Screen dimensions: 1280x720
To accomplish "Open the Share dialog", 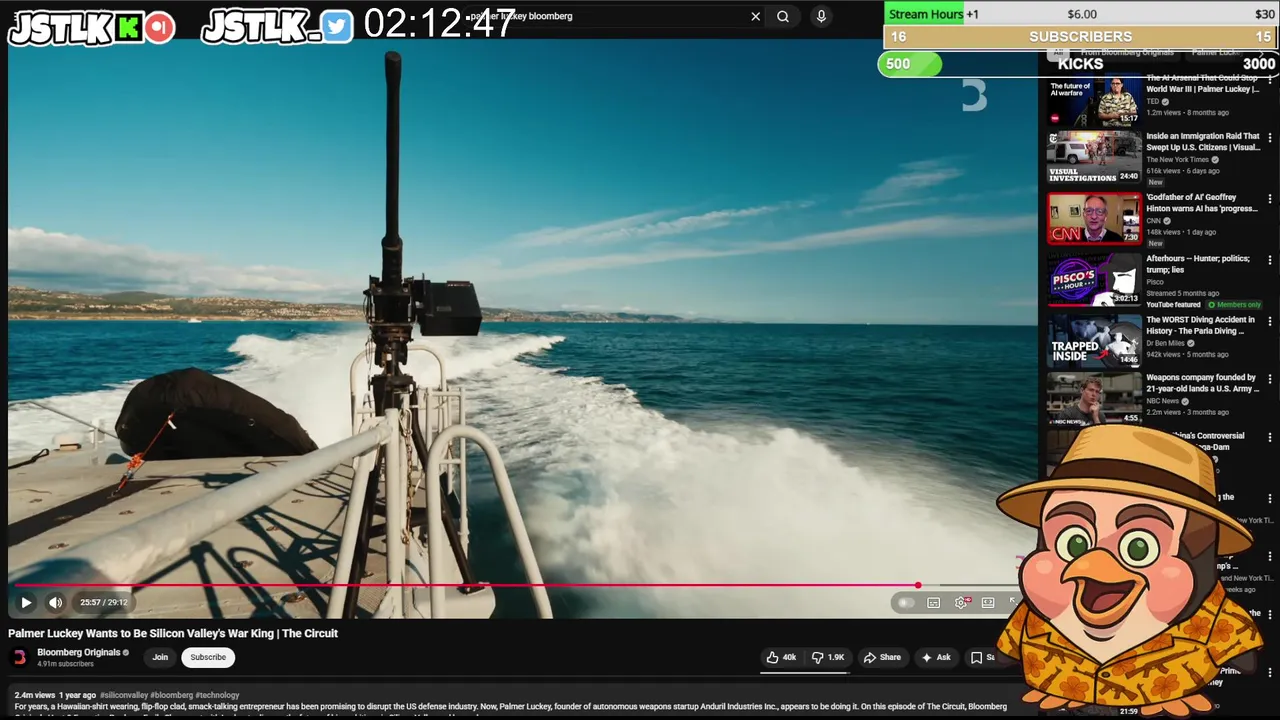I will click(882, 657).
